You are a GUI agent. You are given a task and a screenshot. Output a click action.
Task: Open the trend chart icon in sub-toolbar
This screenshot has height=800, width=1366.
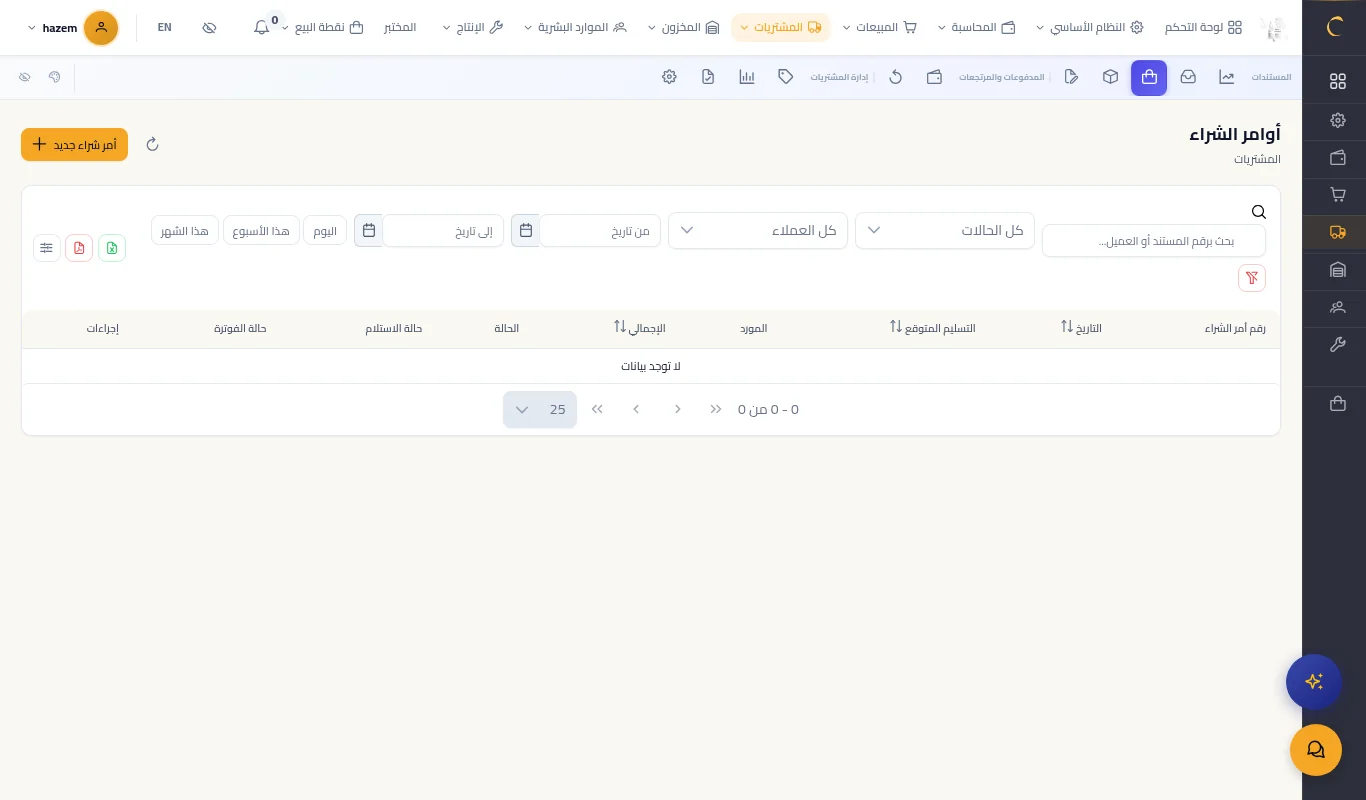[x=1227, y=77]
